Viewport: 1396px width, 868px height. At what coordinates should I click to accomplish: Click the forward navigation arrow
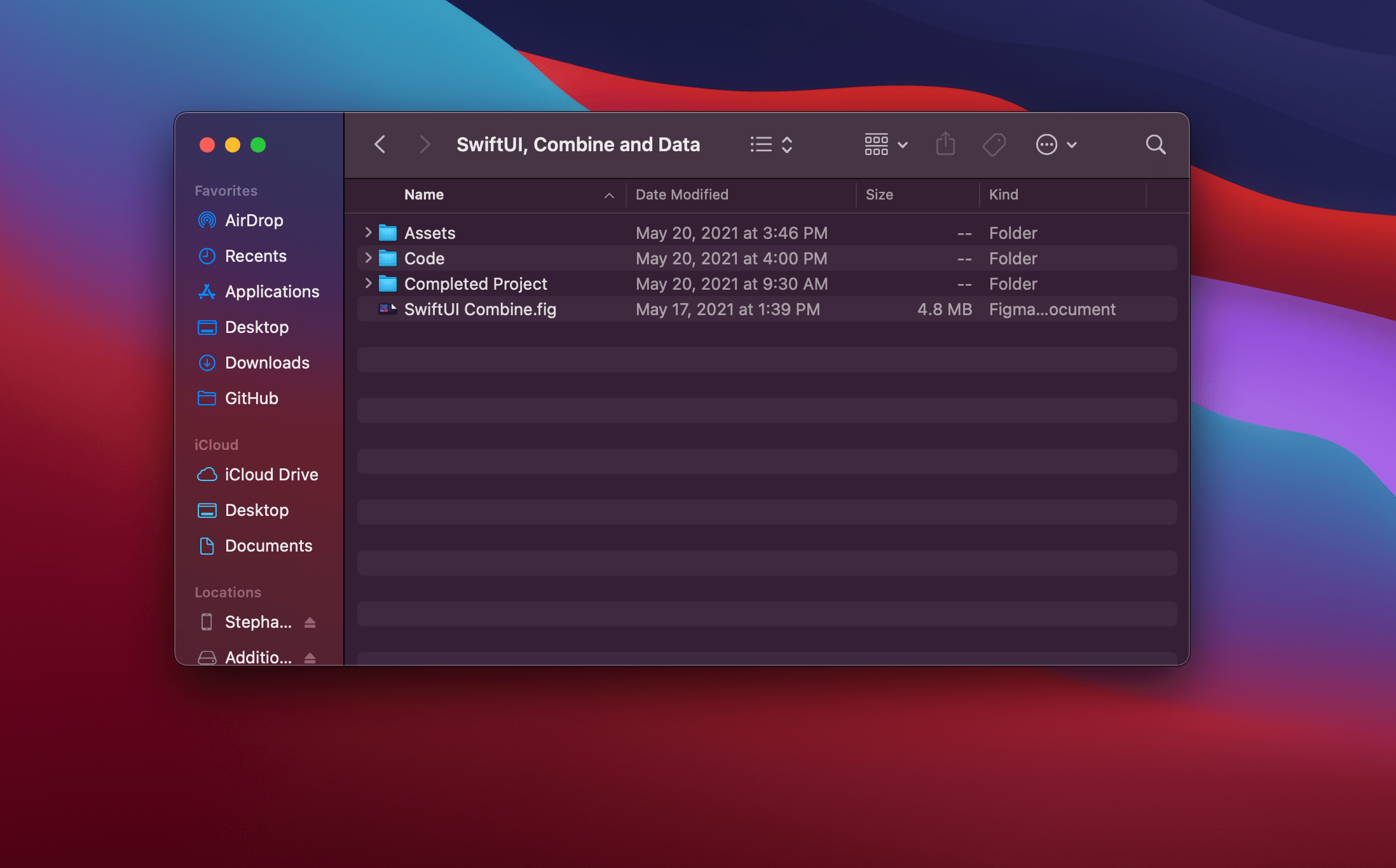pyautogui.click(x=425, y=145)
